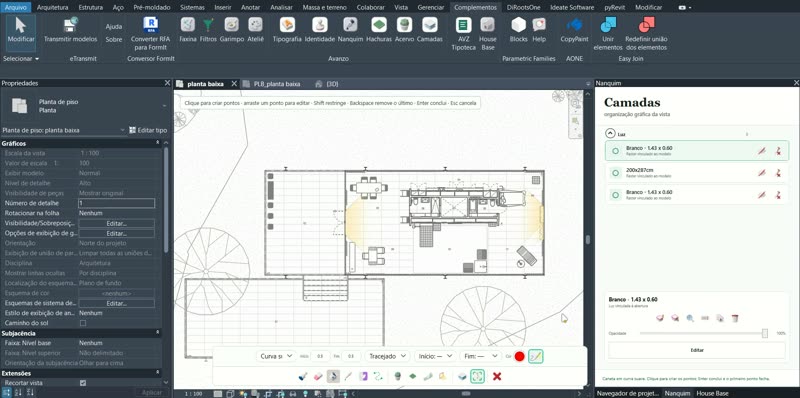Open the Acervo tool
800x398 pixels.
pyautogui.click(x=405, y=30)
